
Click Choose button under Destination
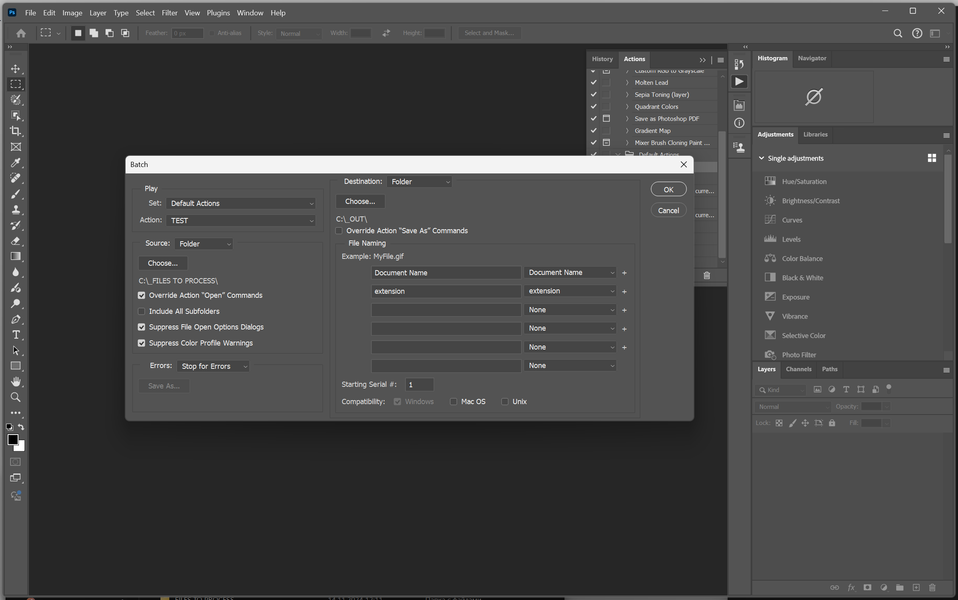(x=360, y=201)
